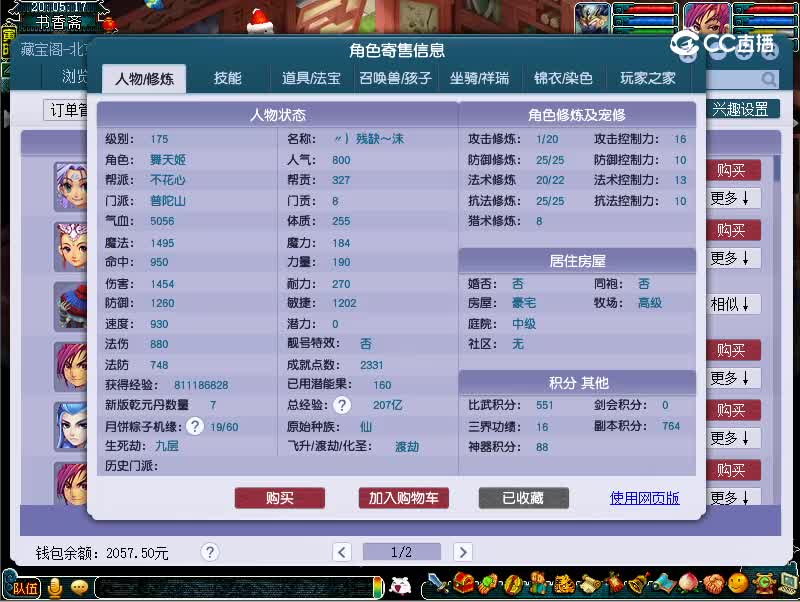Select the blue-haired character avatar thumbnail
The image size is (800, 602).
[71, 426]
